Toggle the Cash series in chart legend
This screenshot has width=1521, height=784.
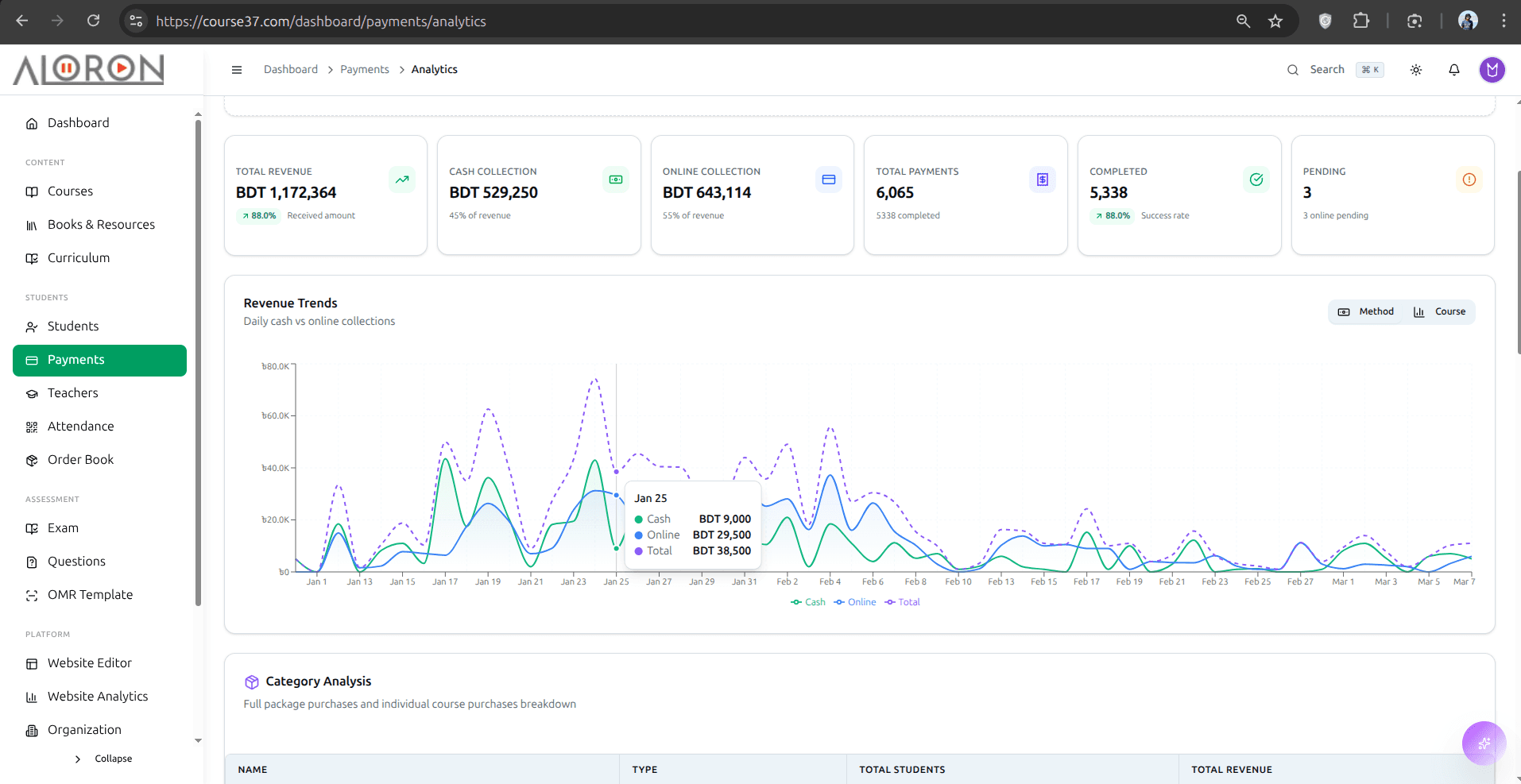808,602
